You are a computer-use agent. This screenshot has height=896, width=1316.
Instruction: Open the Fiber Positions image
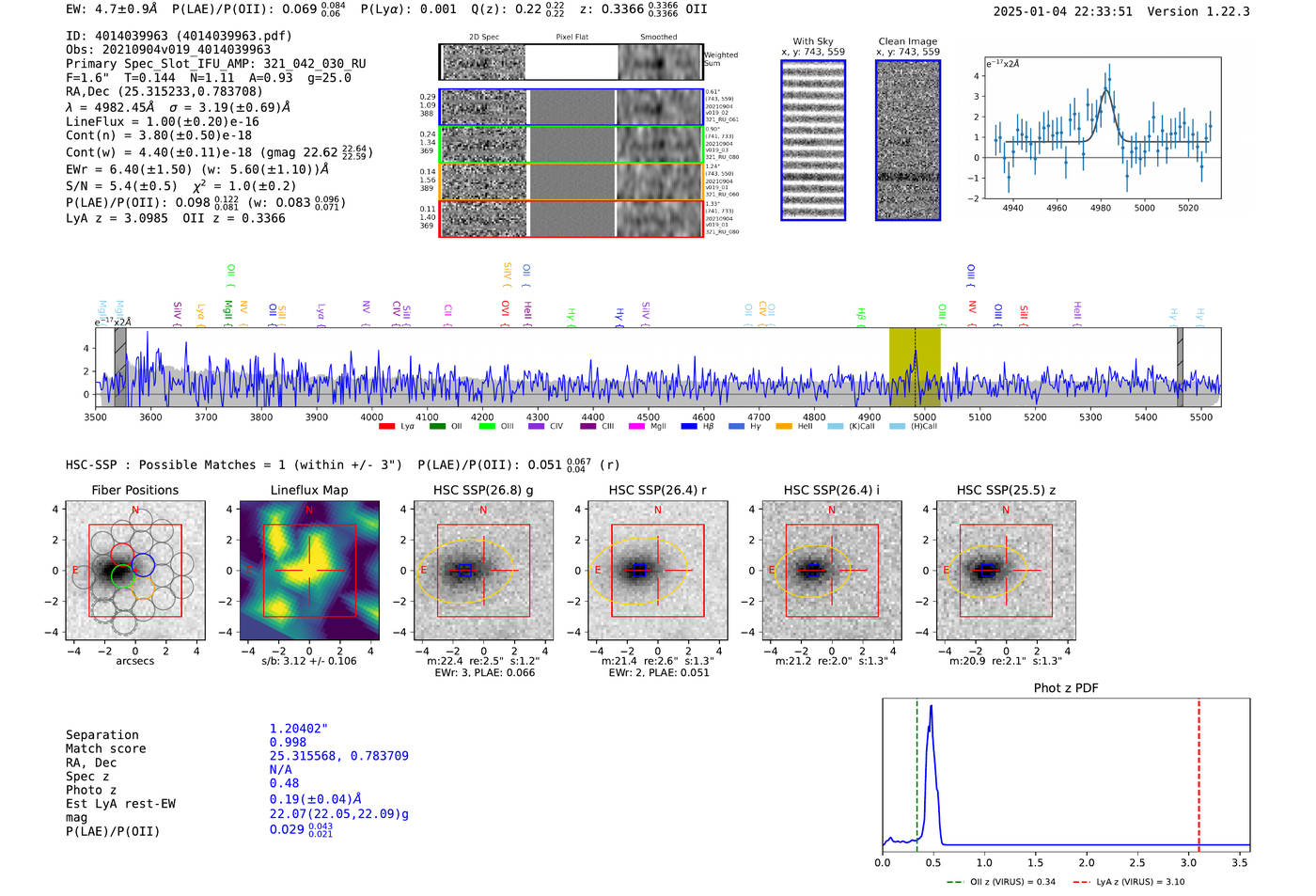tap(135, 571)
